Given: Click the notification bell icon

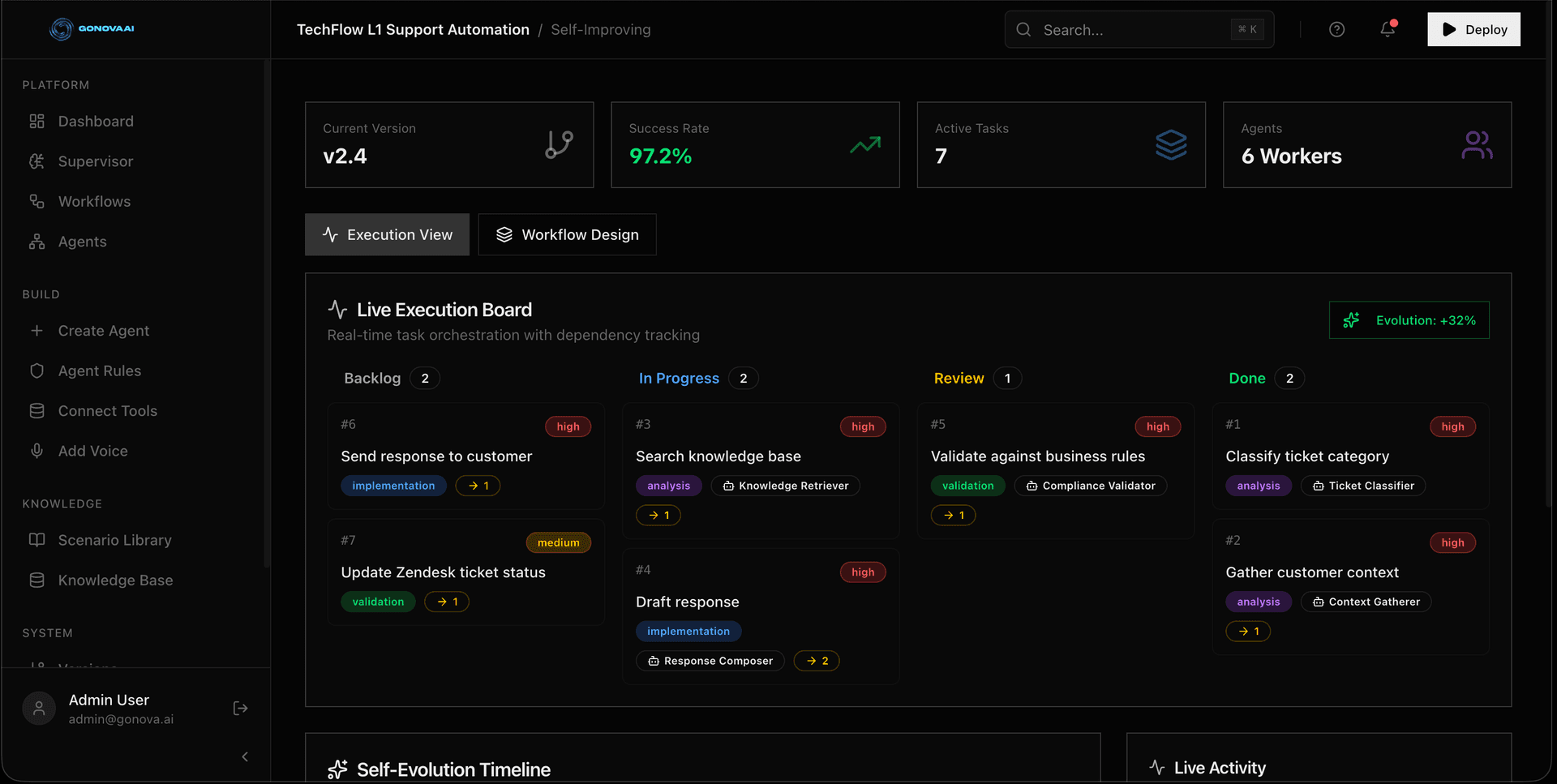Looking at the screenshot, I should tap(1388, 29).
